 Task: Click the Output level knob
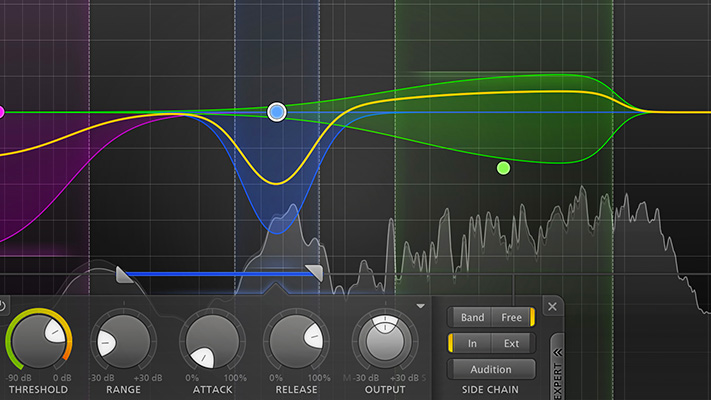click(381, 343)
